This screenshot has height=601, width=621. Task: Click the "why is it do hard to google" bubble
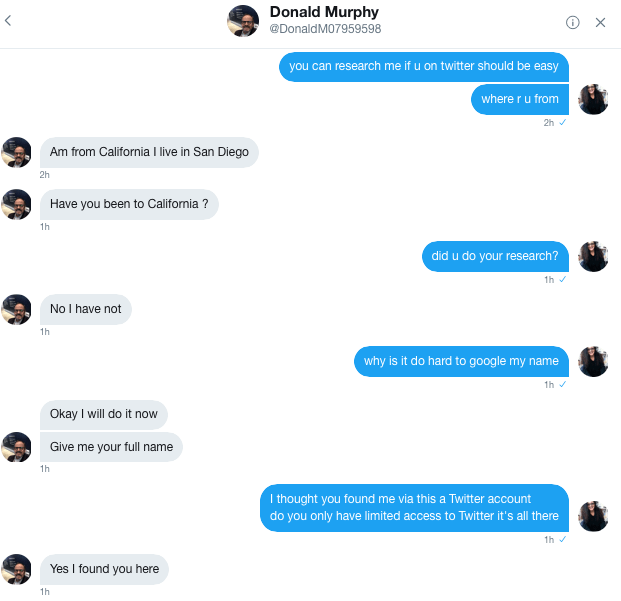point(461,361)
